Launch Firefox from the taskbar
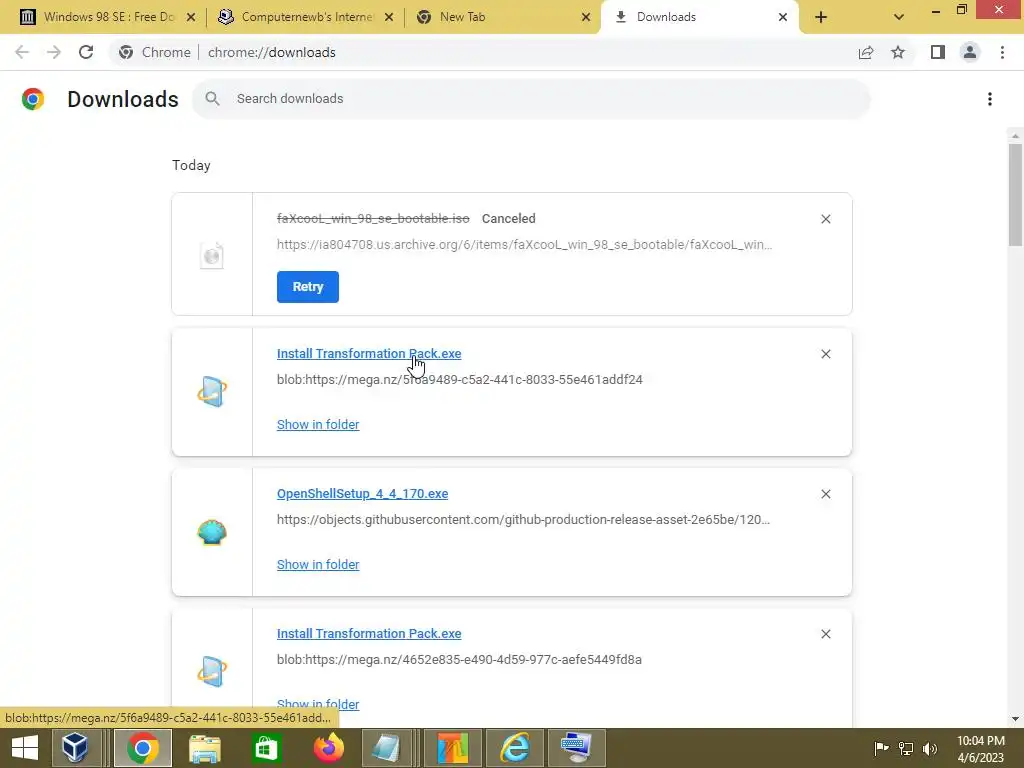1024x768 pixels. pyautogui.click(x=328, y=748)
